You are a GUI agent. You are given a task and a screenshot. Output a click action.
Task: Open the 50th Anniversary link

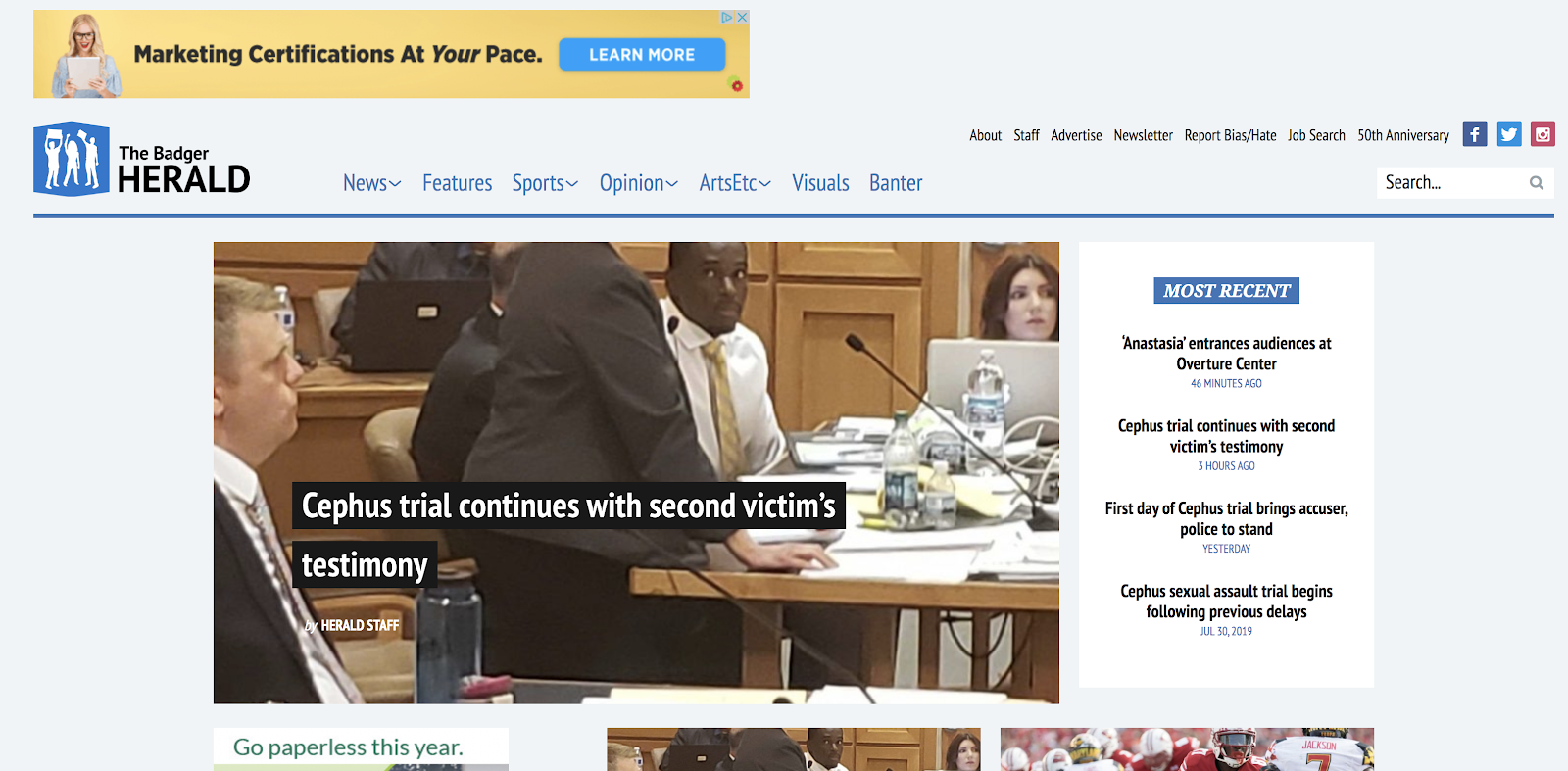(x=1402, y=135)
